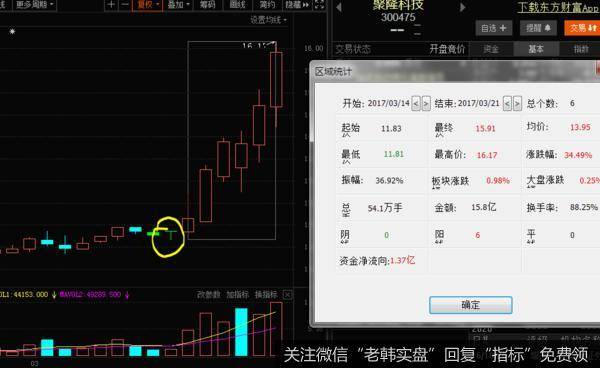The image size is (600, 368).
Task: Click the 开盘竞价 status label
Action: coord(447,49)
